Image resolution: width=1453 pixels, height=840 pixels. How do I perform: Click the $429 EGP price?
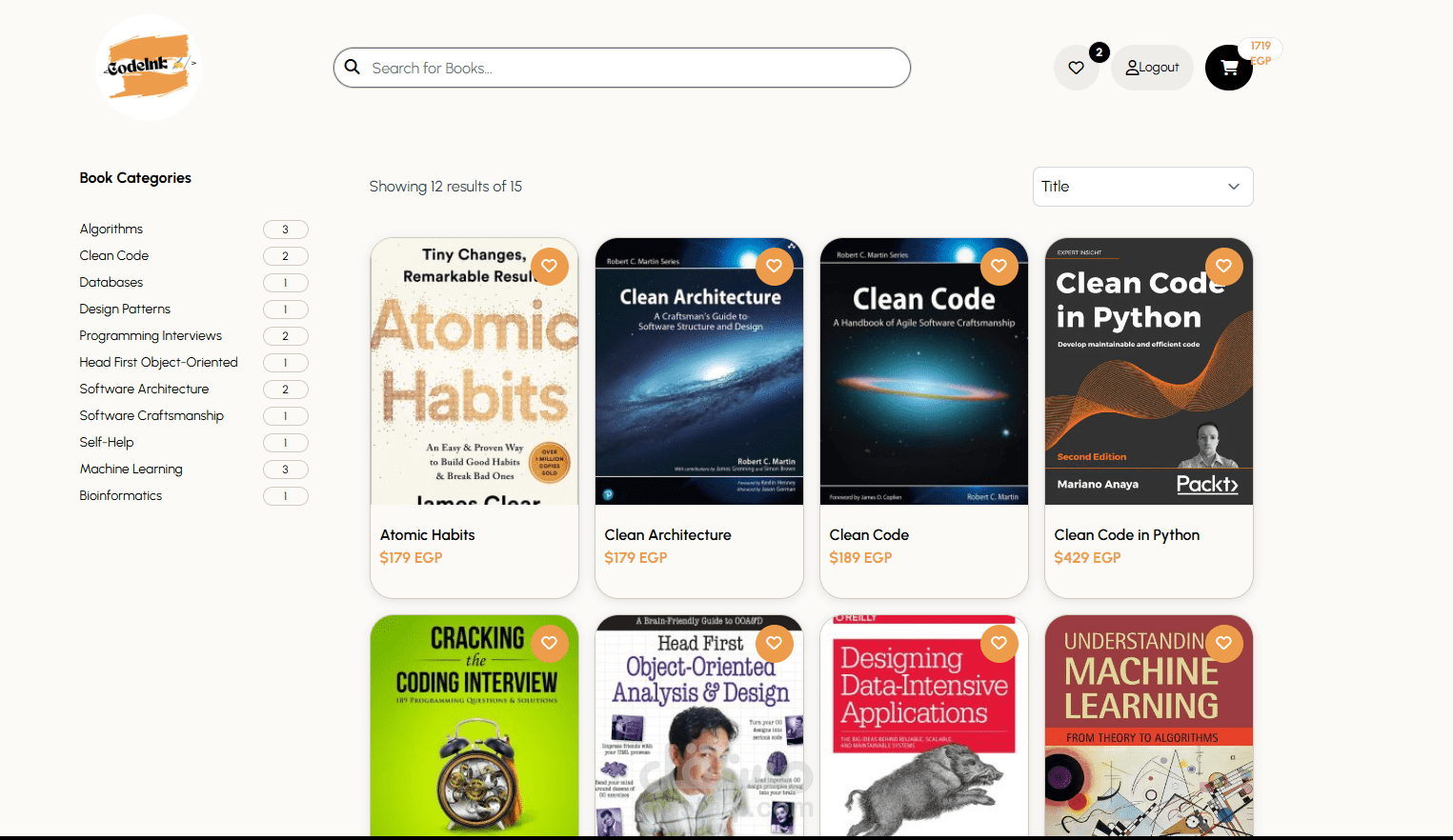click(1087, 558)
